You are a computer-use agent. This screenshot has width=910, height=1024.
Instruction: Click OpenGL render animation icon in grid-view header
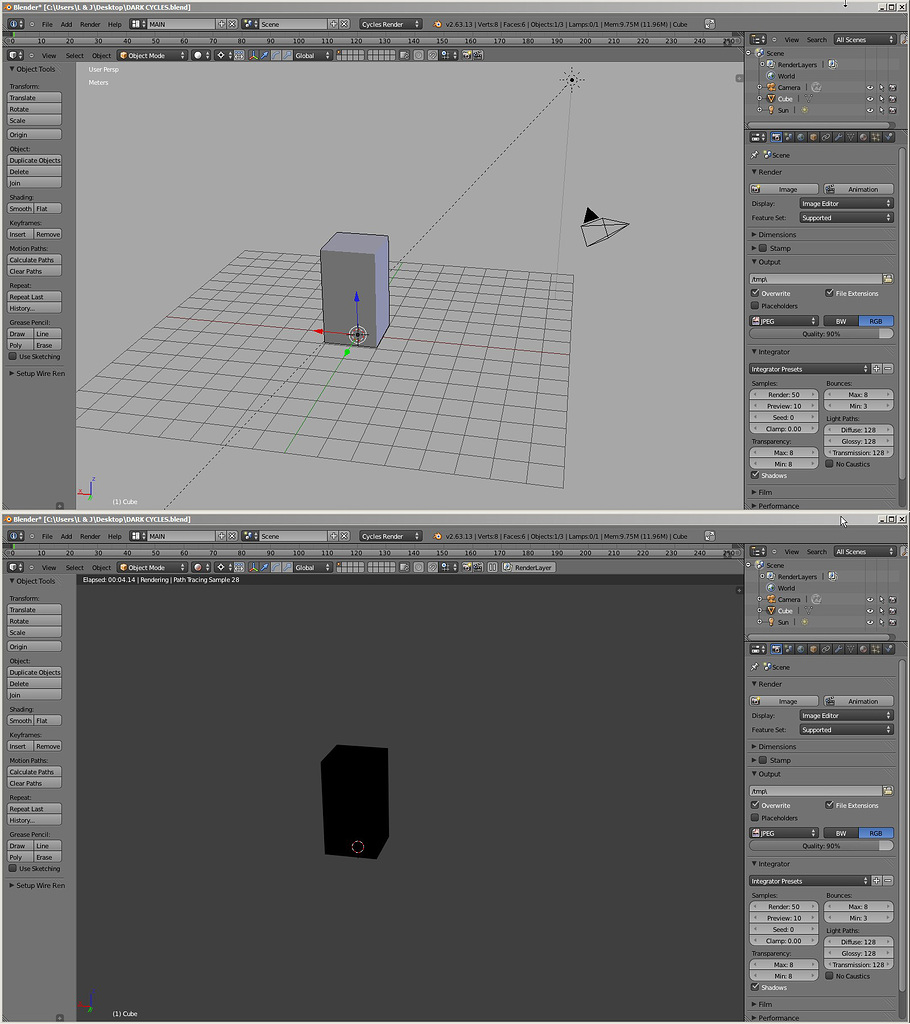pos(478,56)
